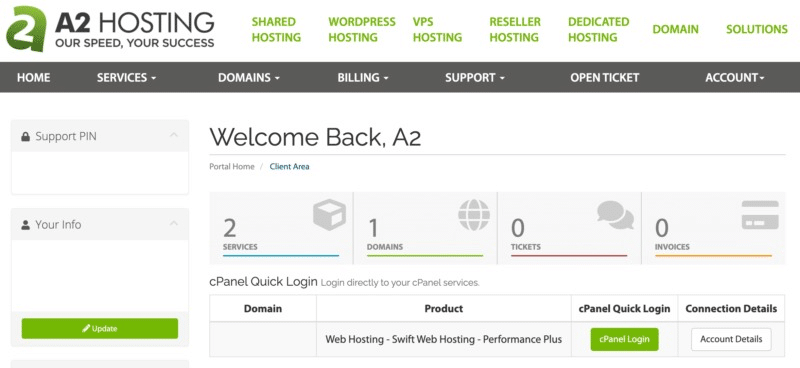Image resolution: width=800 pixels, height=368 pixels.
Task: Open the Domains dropdown menu
Action: 249,78
